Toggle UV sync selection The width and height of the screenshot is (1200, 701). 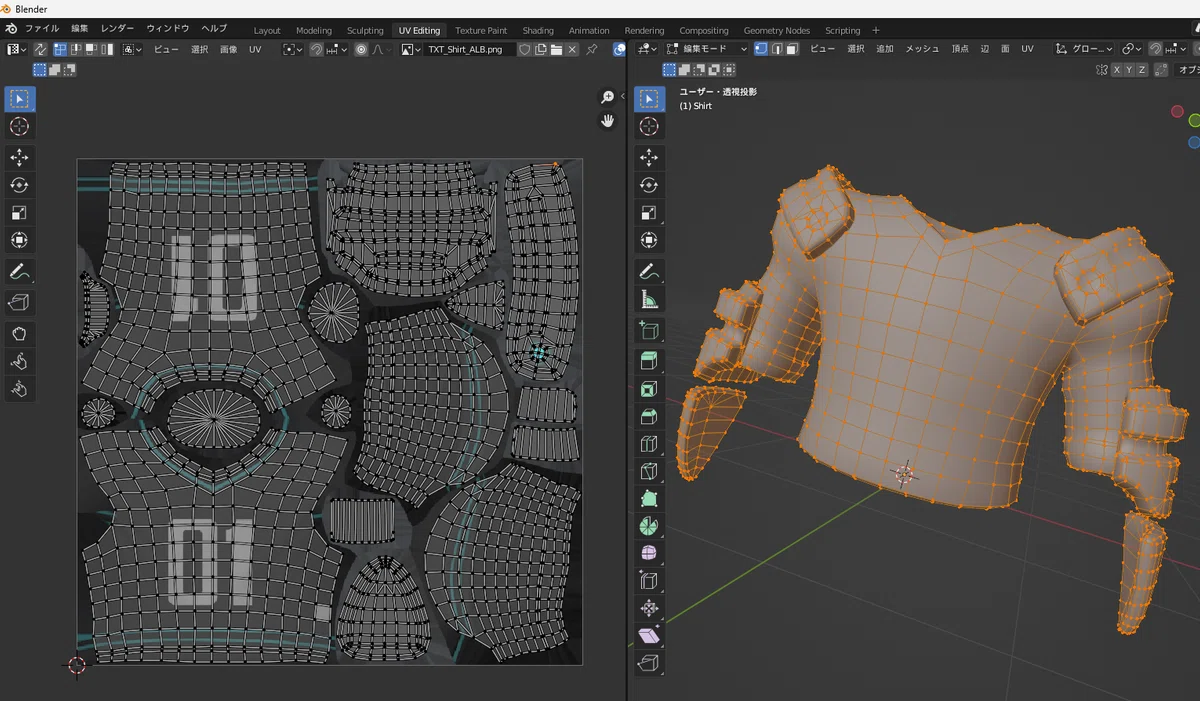pos(40,48)
